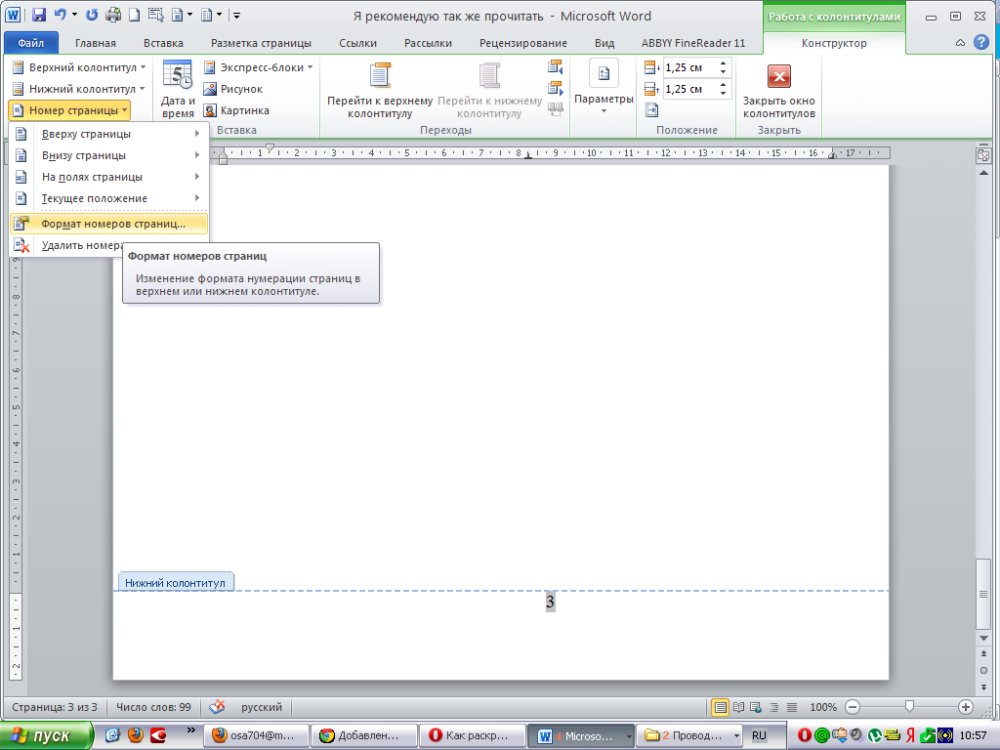This screenshot has width=1000, height=750.
Task: Switch to Ссылки ribbon tab
Action: point(358,43)
